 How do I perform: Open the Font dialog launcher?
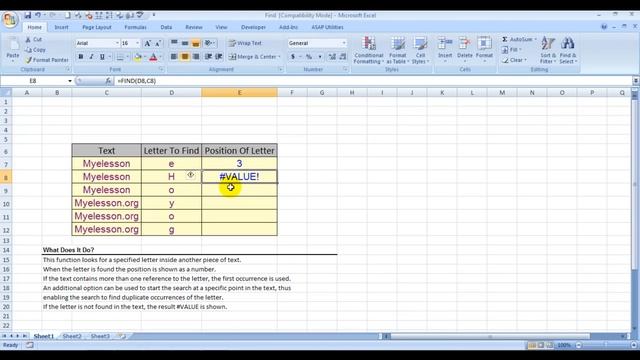point(161,70)
